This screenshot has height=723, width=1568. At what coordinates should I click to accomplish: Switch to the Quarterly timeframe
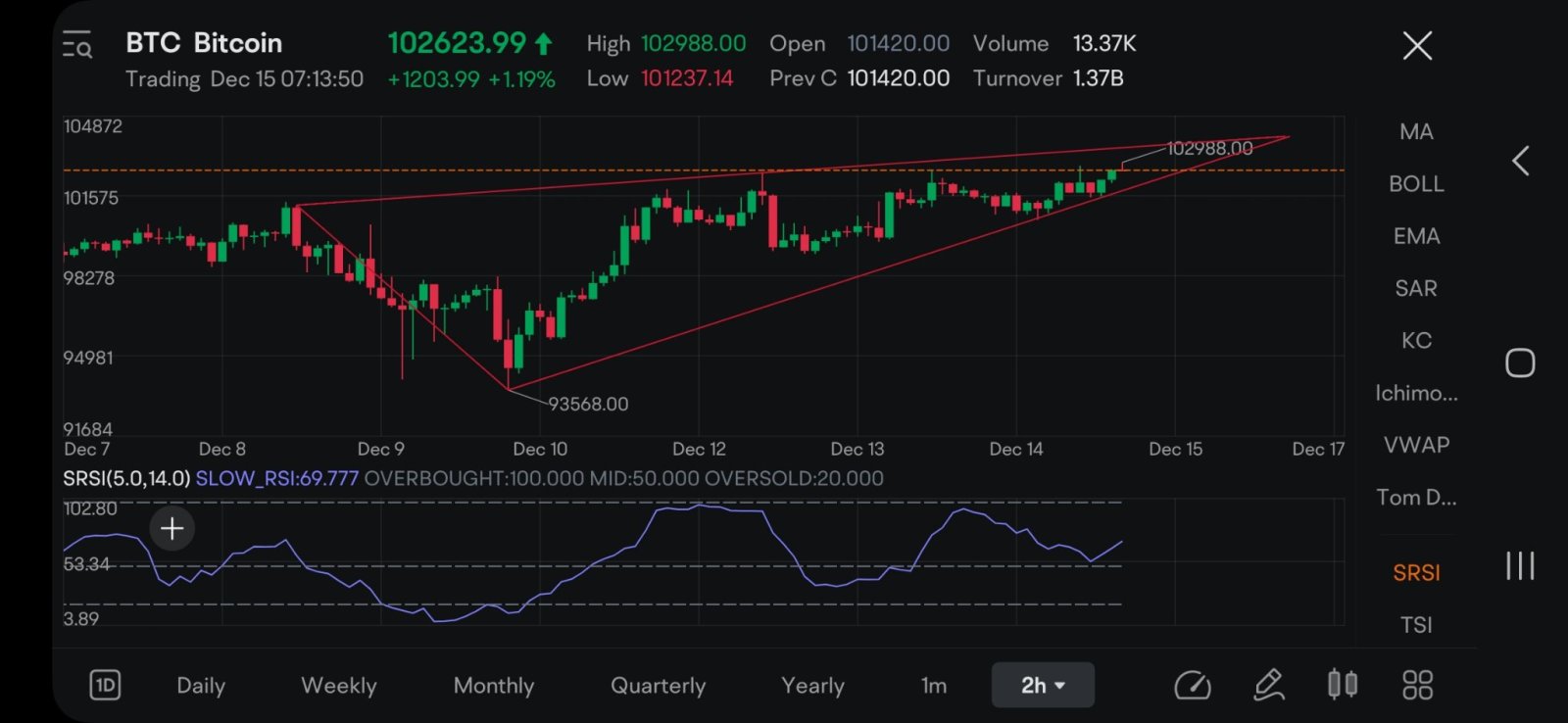tap(658, 686)
